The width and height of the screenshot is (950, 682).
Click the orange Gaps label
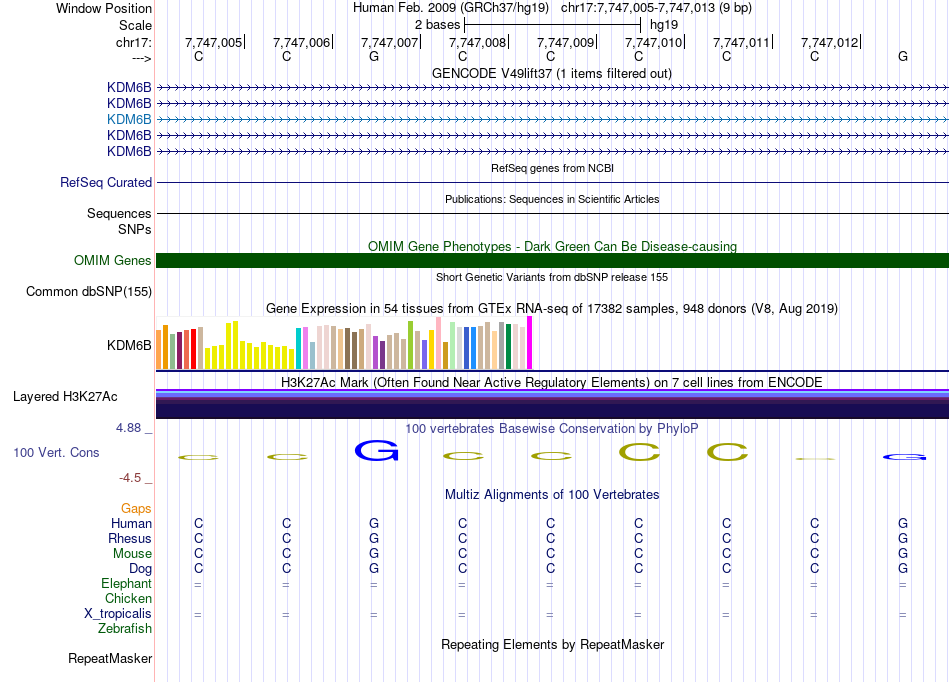point(136,508)
